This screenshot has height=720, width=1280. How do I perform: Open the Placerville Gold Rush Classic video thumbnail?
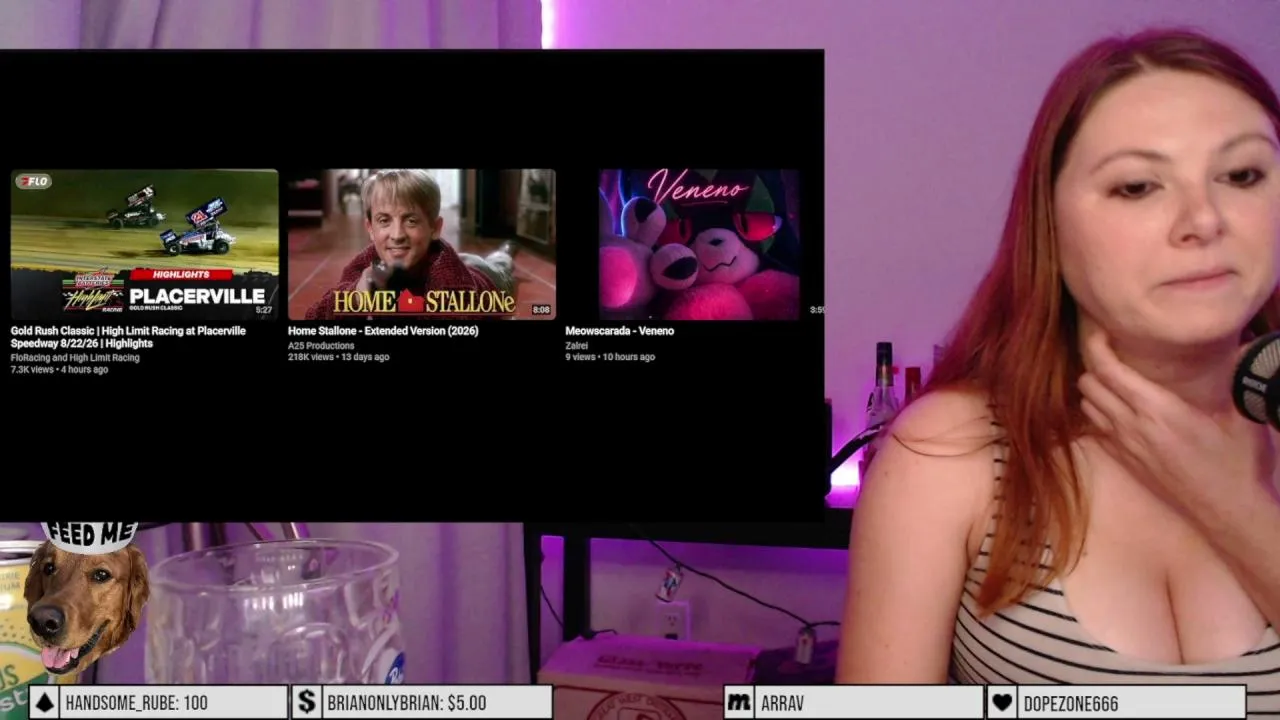pyautogui.click(x=145, y=244)
